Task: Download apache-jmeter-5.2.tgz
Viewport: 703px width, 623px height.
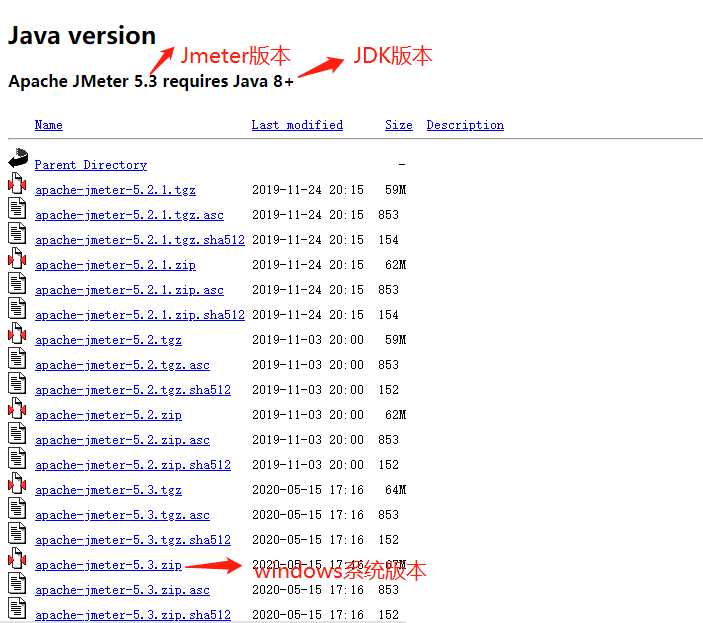Action: 108,340
